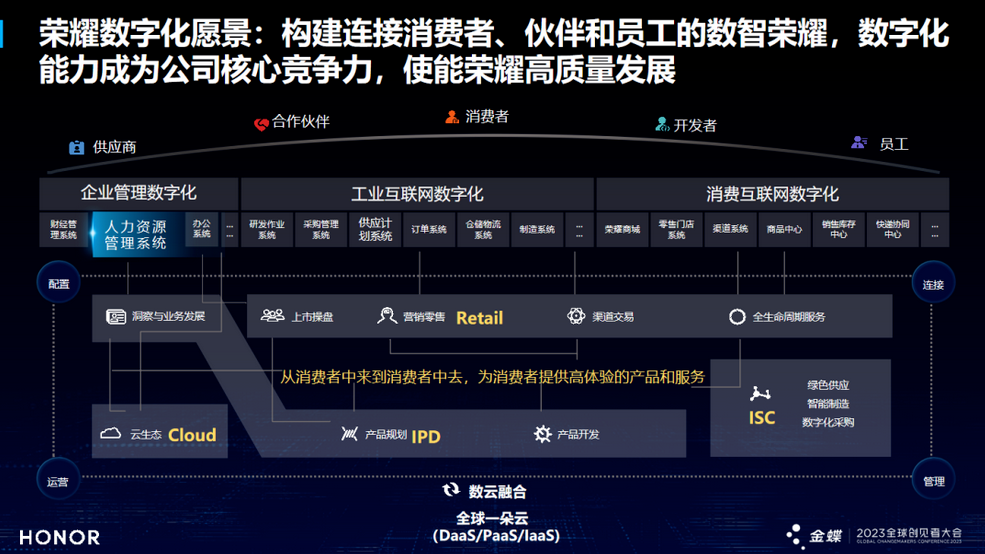Click the 办公系统 box
Screen dimensions: 985x554
pos(202,229)
